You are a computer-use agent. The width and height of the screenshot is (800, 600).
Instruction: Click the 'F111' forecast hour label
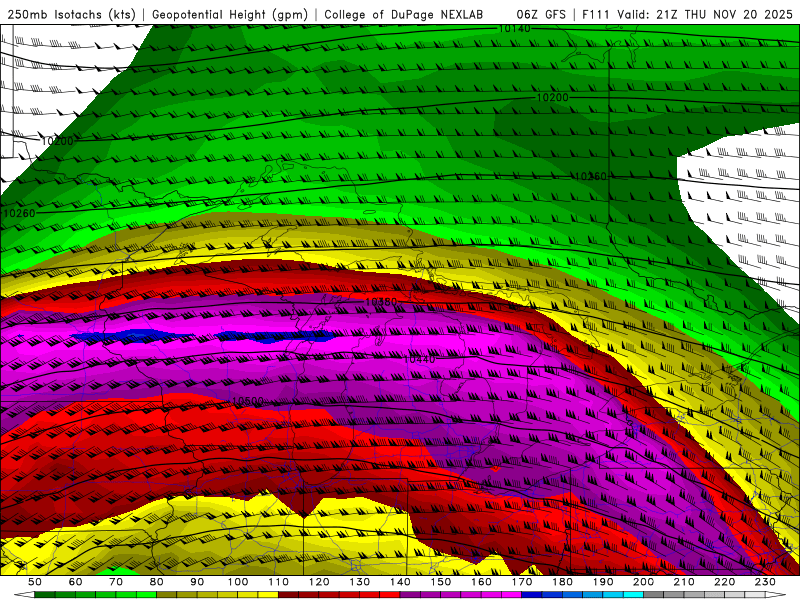pos(597,14)
